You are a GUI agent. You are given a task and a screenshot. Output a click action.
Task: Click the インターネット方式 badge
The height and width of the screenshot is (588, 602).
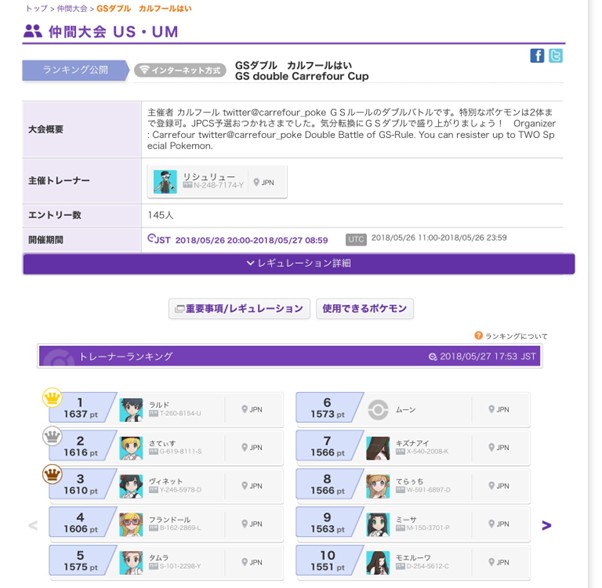point(180,70)
